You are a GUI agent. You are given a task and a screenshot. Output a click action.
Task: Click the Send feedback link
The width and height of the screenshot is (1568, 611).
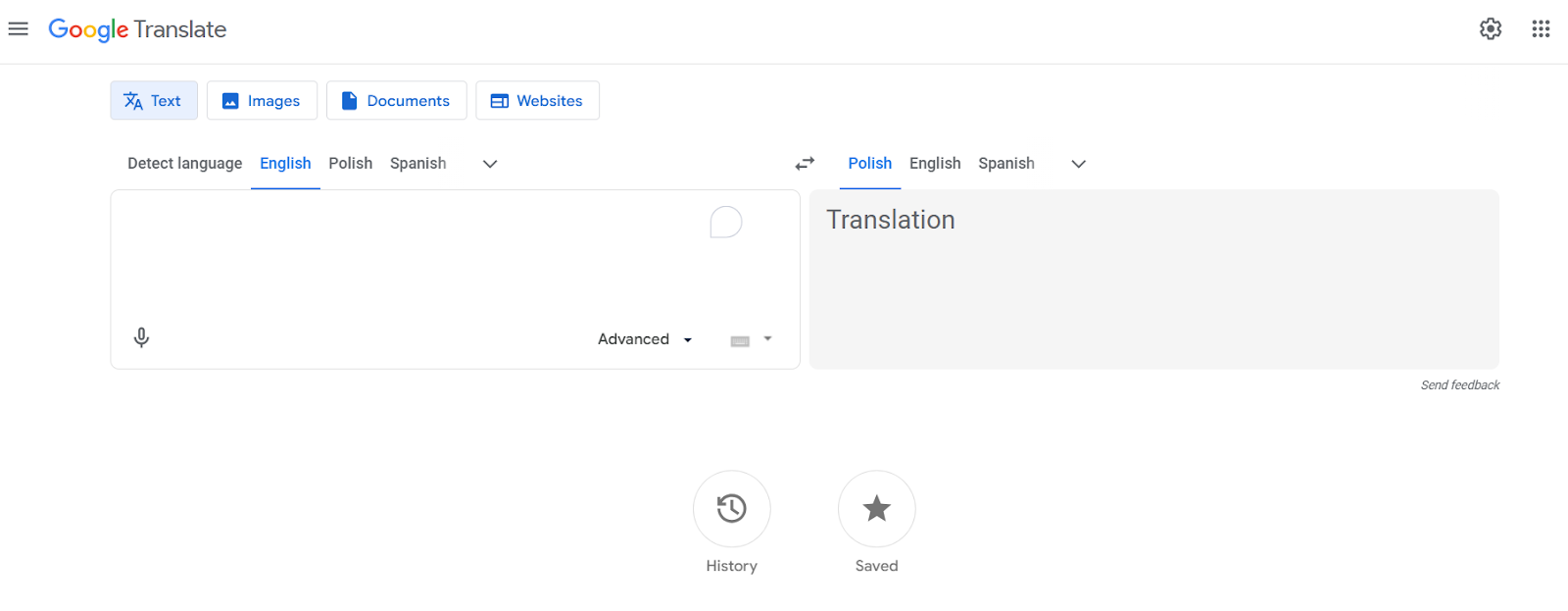point(1460,385)
